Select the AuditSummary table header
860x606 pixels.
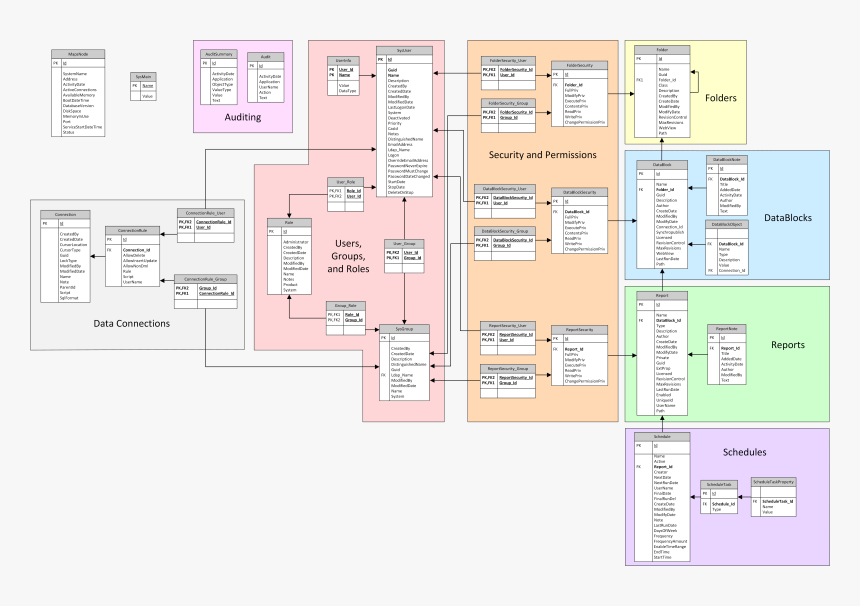[219, 54]
